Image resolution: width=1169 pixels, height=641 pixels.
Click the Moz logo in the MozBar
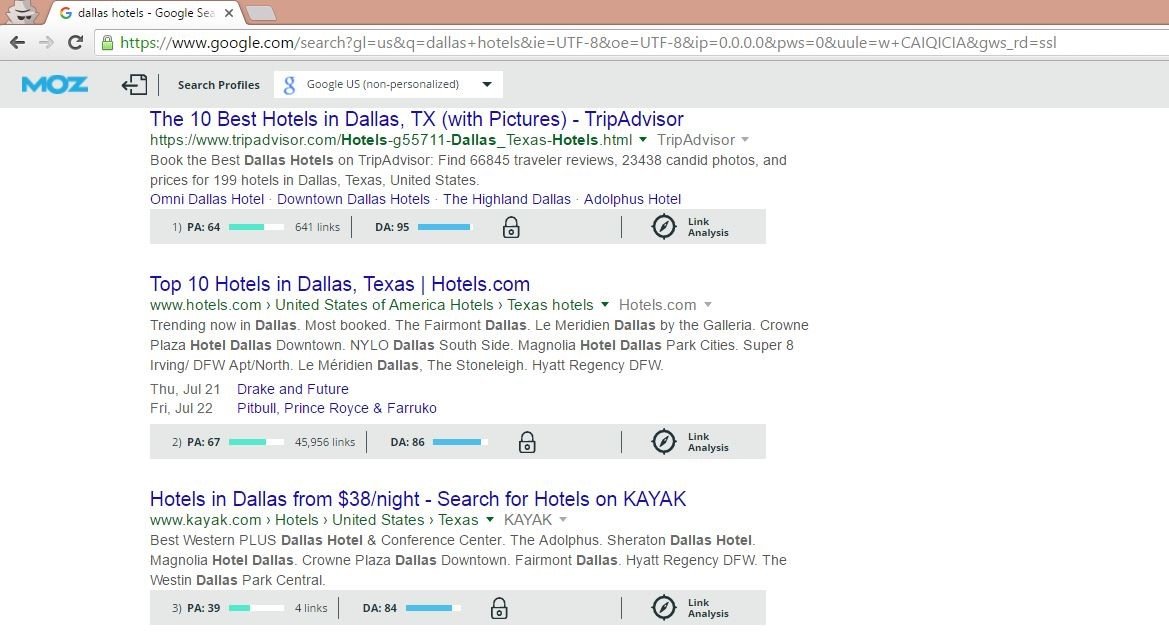pyautogui.click(x=54, y=84)
